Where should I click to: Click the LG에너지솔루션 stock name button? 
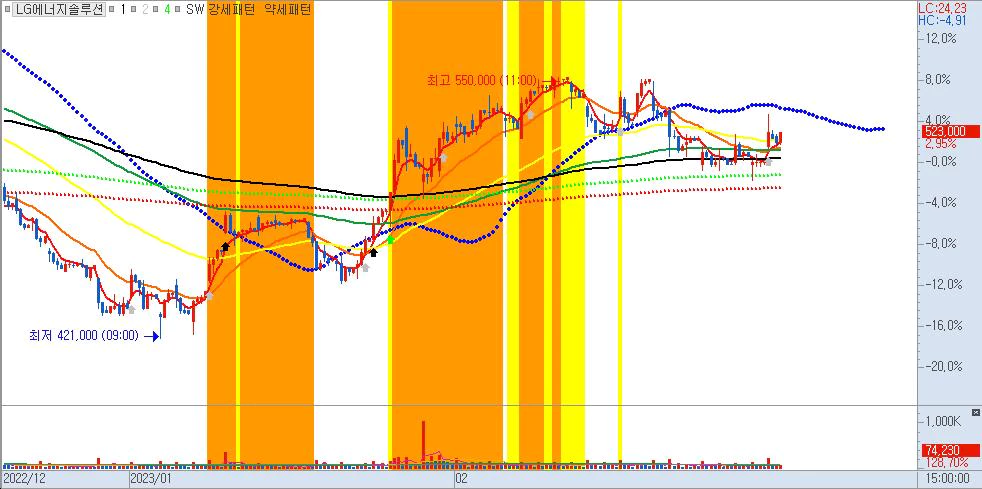coord(59,9)
